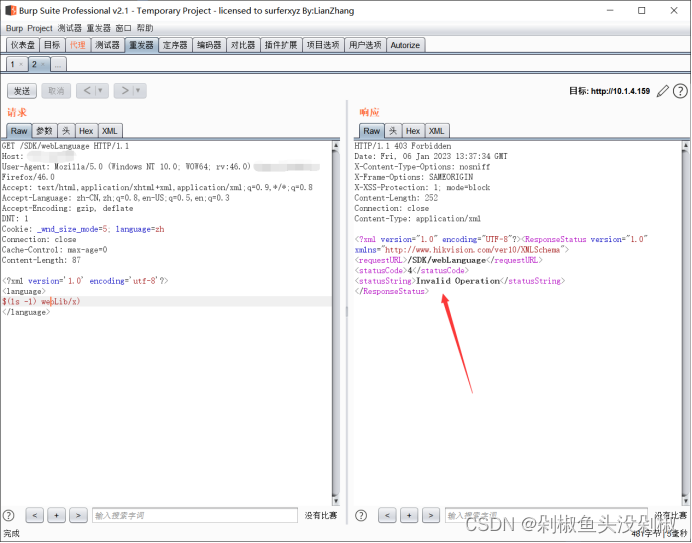
Task: Switch to the 定序器 tab
Action: click(175, 45)
